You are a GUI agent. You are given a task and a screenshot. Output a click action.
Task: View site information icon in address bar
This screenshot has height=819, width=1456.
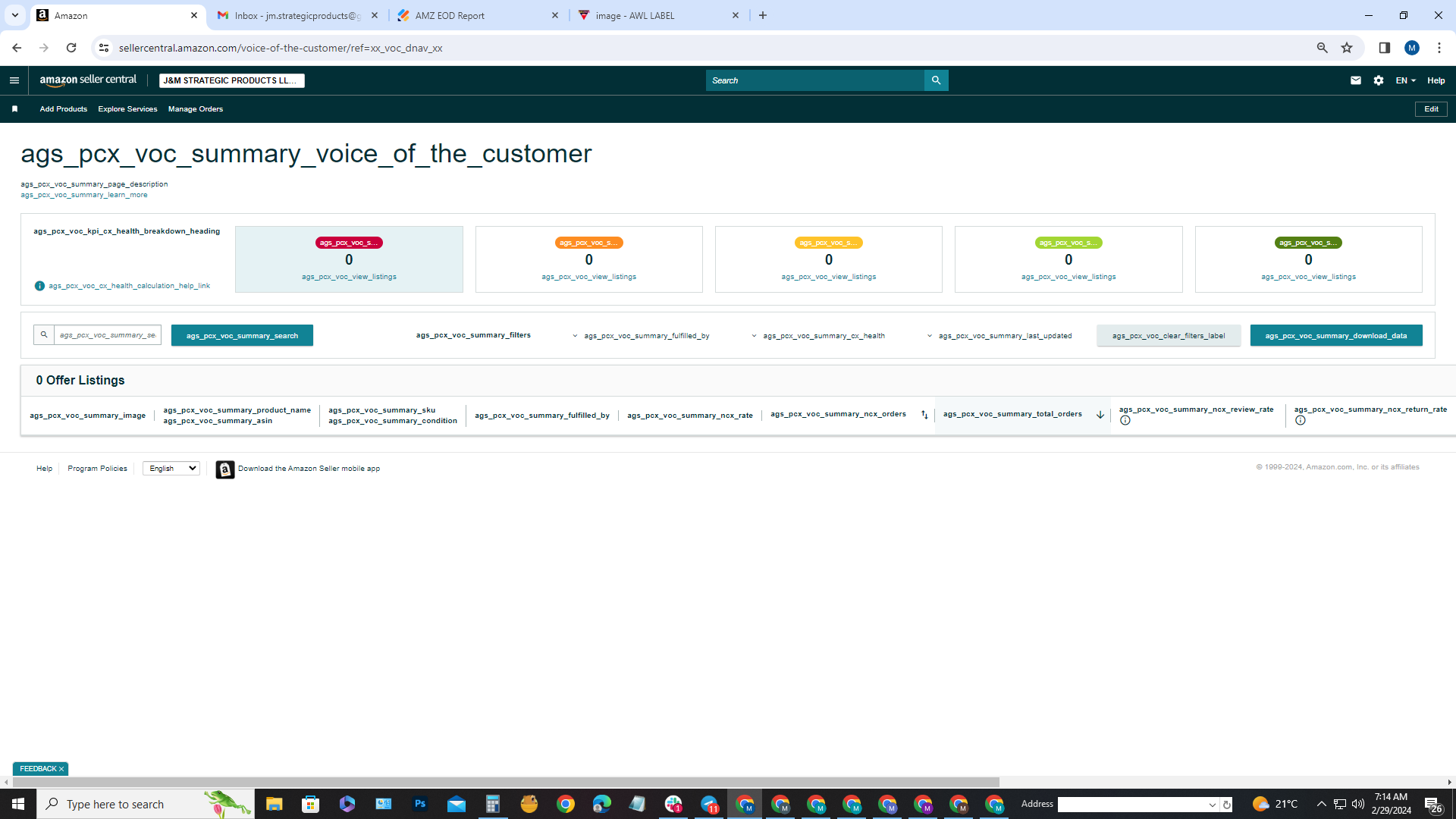[104, 48]
